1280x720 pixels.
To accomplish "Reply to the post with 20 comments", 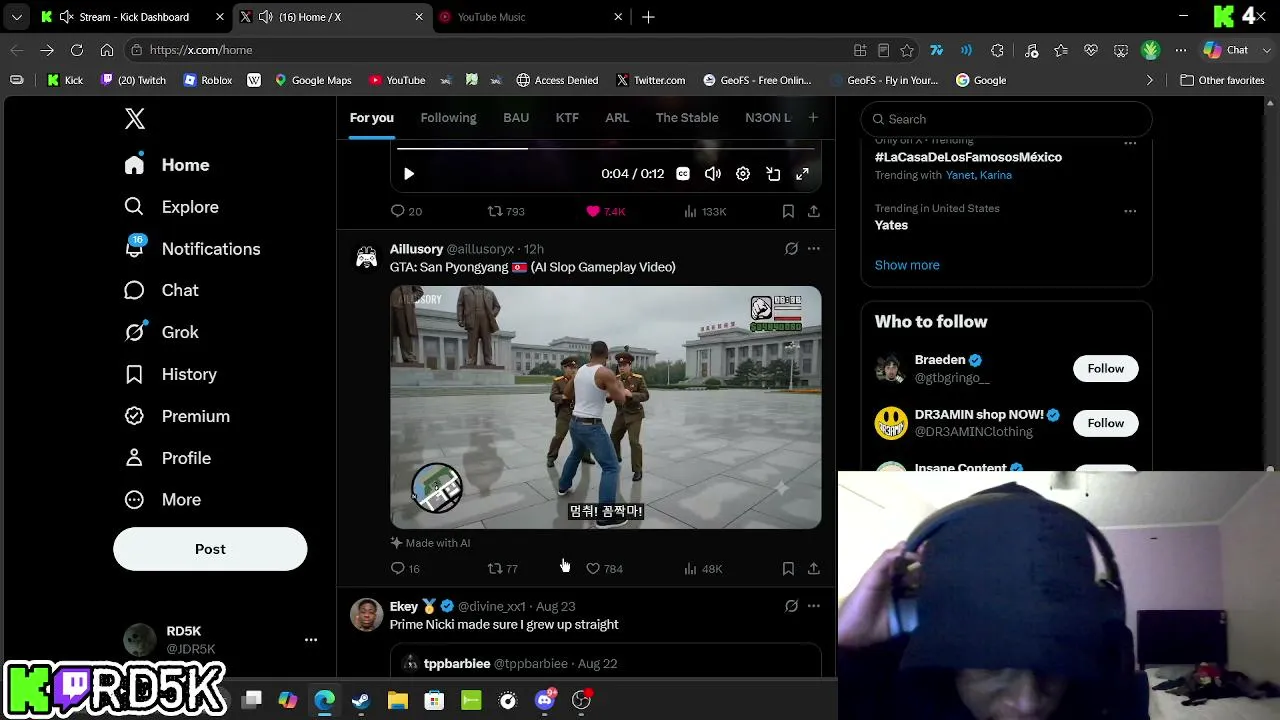I will coord(406,211).
